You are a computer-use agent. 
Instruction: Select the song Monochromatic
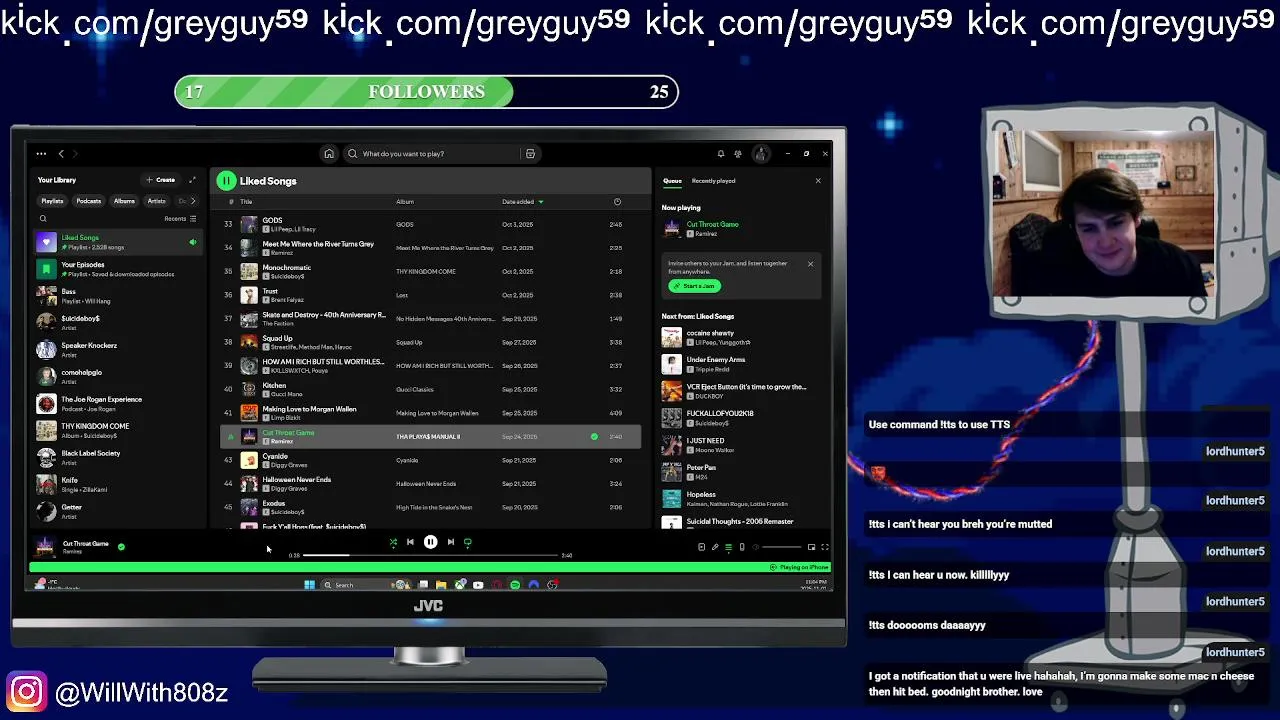point(432,271)
